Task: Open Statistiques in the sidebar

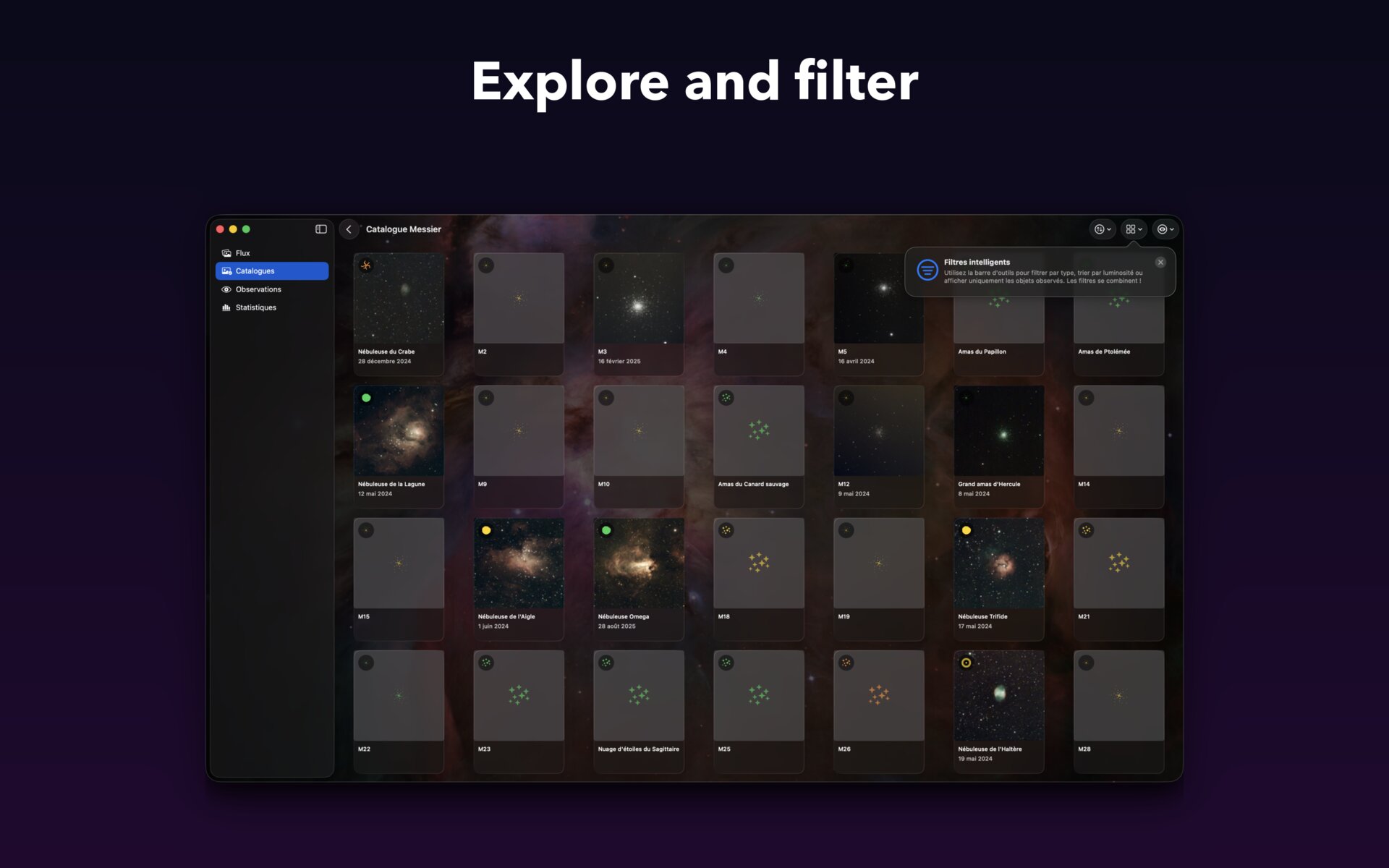Action: coord(272,307)
